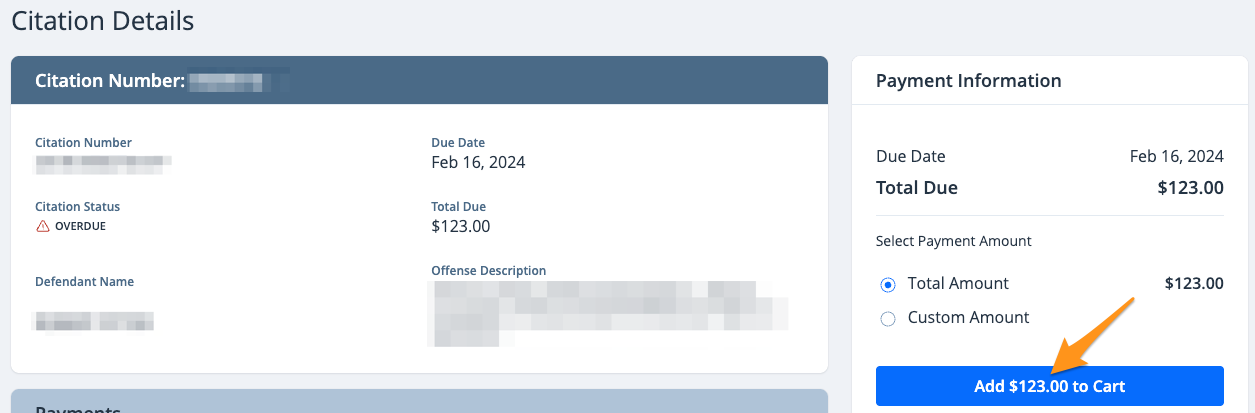Click the Offense Description field label
The image size is (1255, 413).
coord(488,271)
